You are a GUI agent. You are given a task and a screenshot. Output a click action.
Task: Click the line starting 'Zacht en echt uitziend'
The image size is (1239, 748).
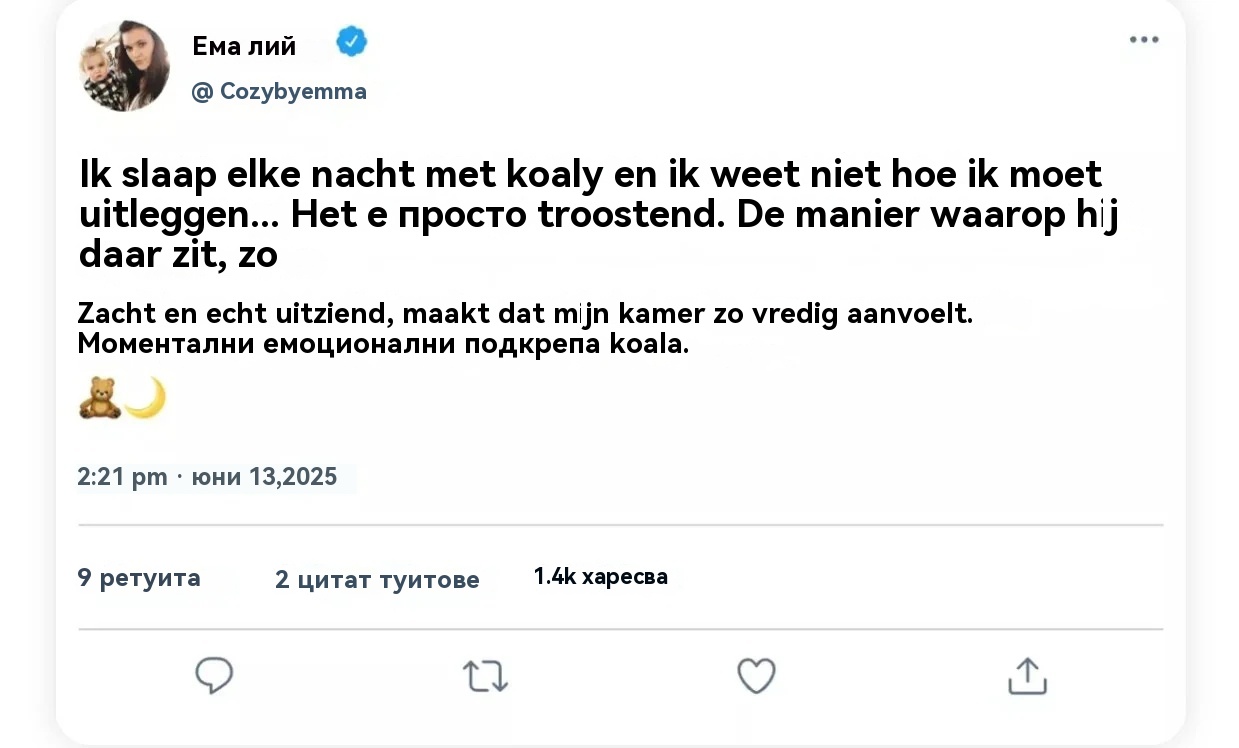(525, 313)
